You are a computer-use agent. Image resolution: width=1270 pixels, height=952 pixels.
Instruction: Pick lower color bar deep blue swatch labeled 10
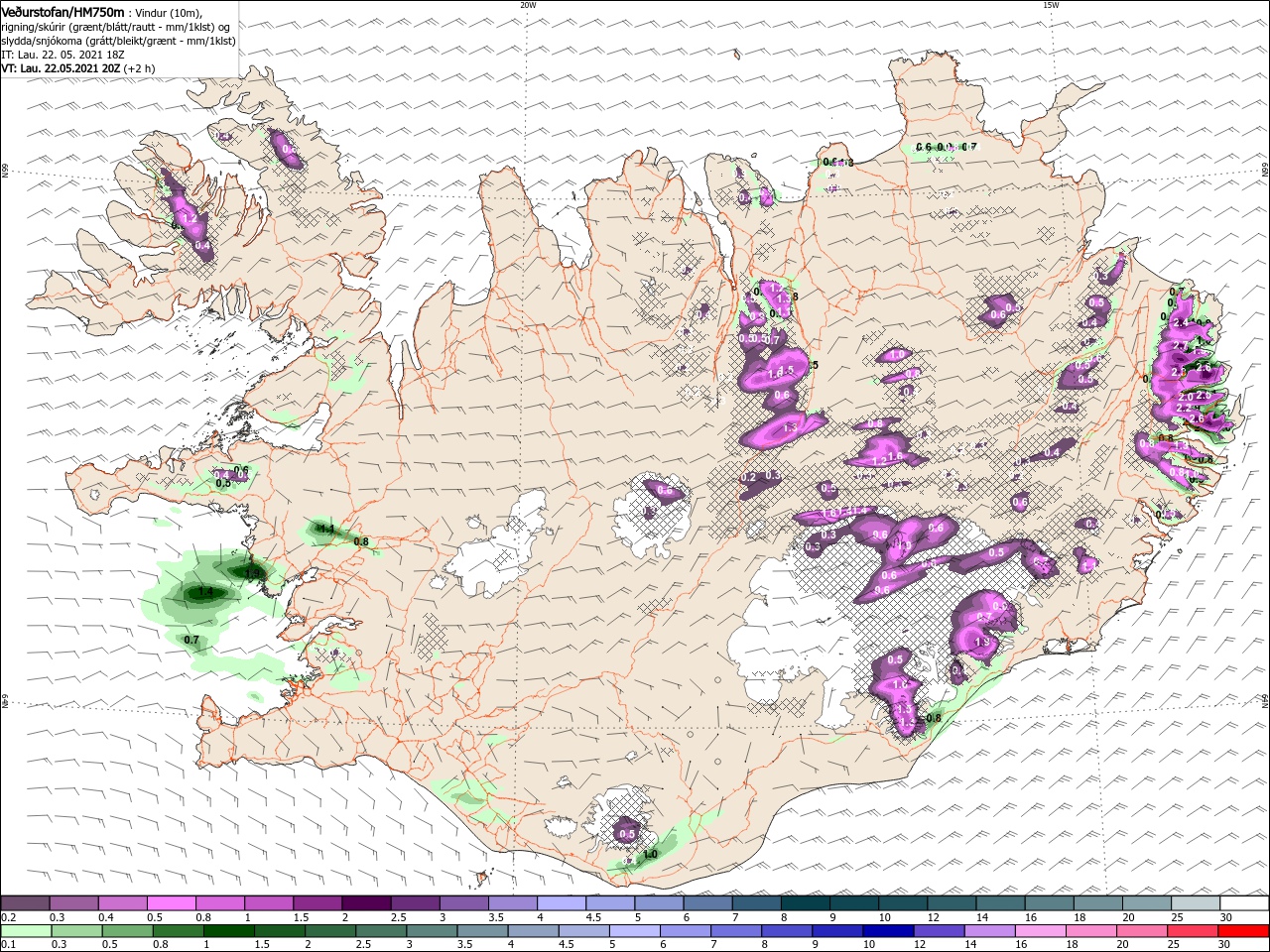[x=888, y=932]
